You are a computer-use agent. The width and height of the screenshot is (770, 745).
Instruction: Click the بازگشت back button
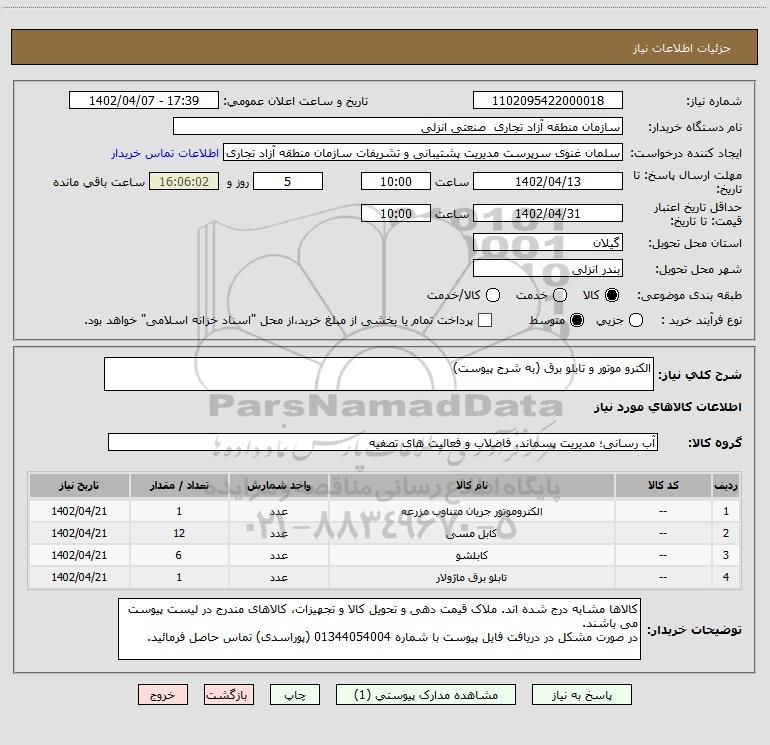(x=229, y=695)
